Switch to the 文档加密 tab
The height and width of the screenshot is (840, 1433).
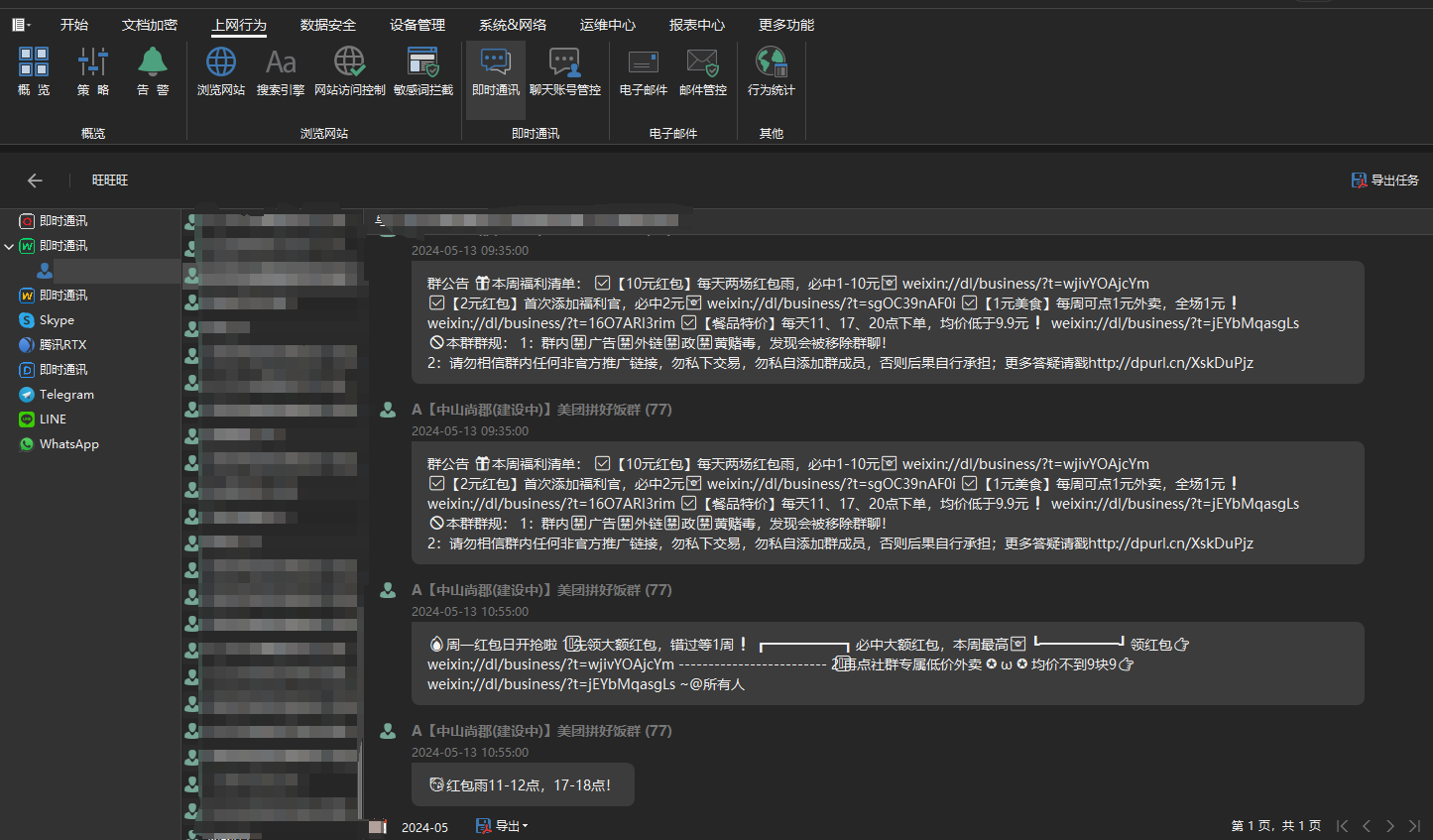(x=150, y=25)
